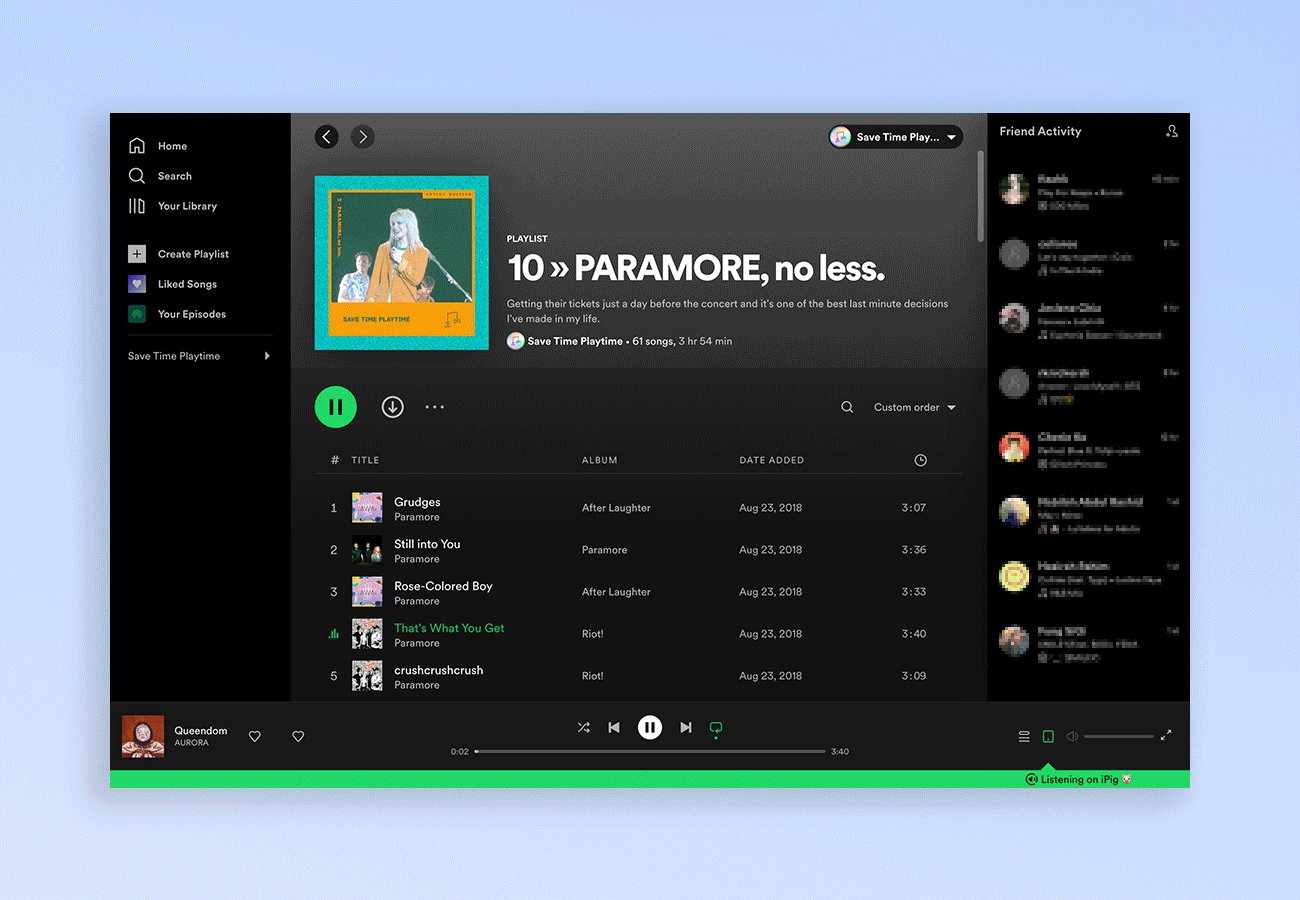1300x900 pixels.
Task: Open the Save Time Play... account dropdown
Action: point(896,137)
